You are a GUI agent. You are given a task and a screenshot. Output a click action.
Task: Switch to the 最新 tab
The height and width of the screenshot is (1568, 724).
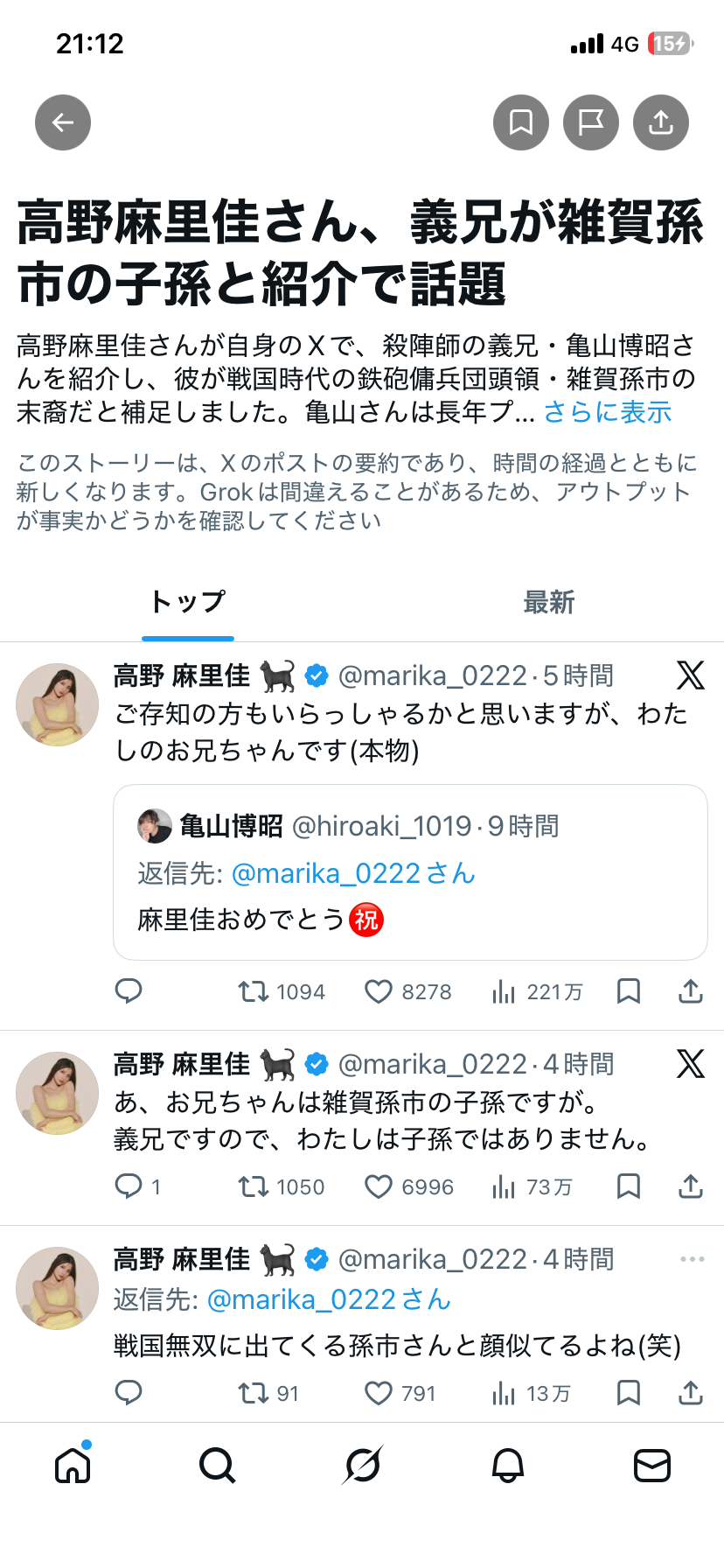[x=548, y=602]
